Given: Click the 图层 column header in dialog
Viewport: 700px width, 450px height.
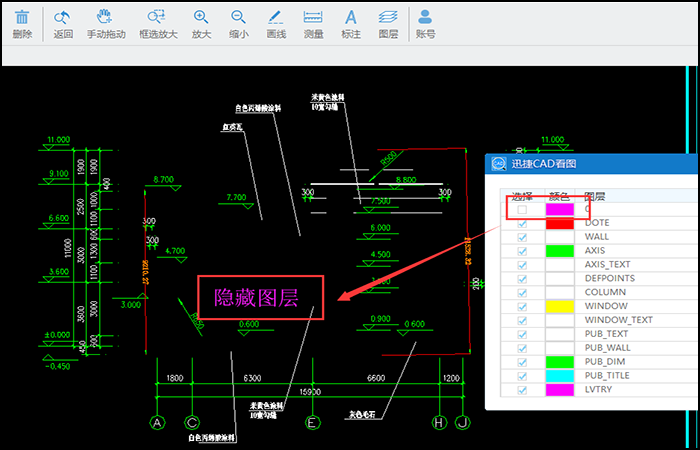Looking at the screenshot, I should (595, 196).
